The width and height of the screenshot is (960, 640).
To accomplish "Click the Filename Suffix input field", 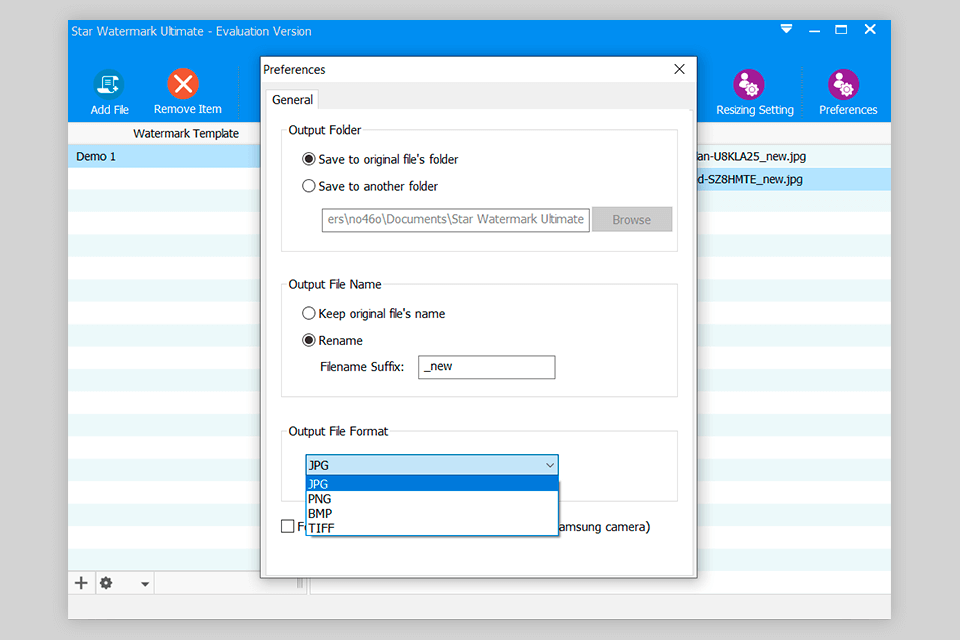I will coord(486,367).
